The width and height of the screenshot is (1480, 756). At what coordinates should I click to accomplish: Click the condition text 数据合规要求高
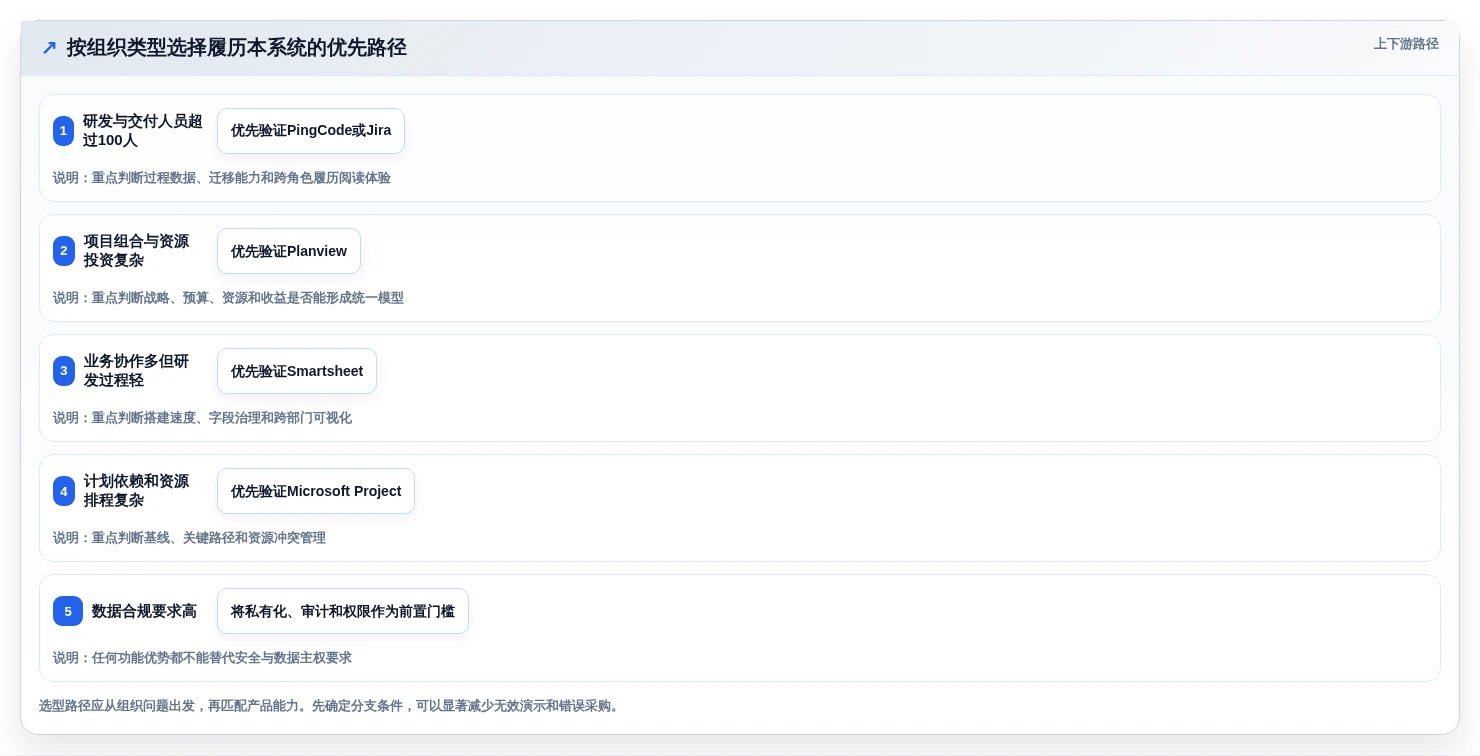click(x=144, y=611)
